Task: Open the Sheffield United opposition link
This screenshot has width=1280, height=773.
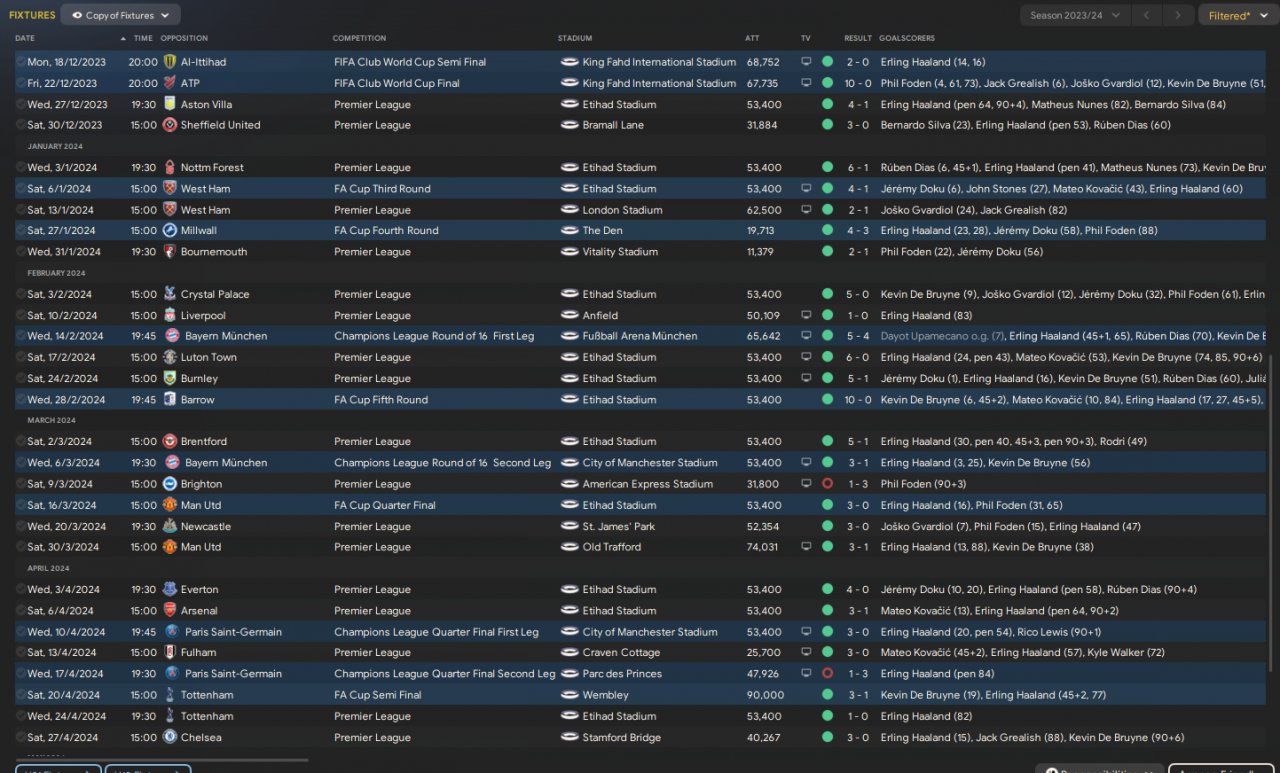Action: pos(220,125)
